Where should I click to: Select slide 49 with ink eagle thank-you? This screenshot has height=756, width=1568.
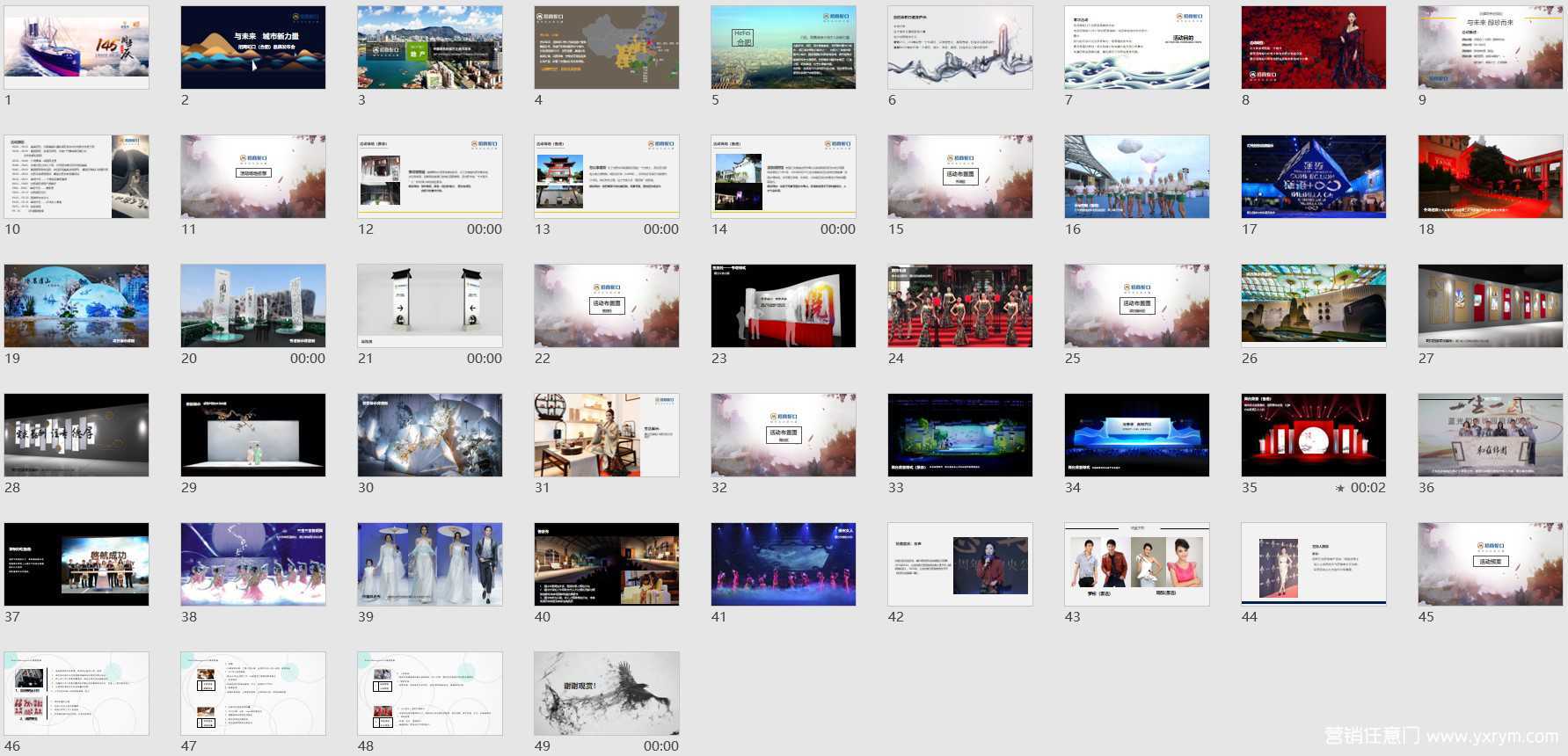coord(607,694)
